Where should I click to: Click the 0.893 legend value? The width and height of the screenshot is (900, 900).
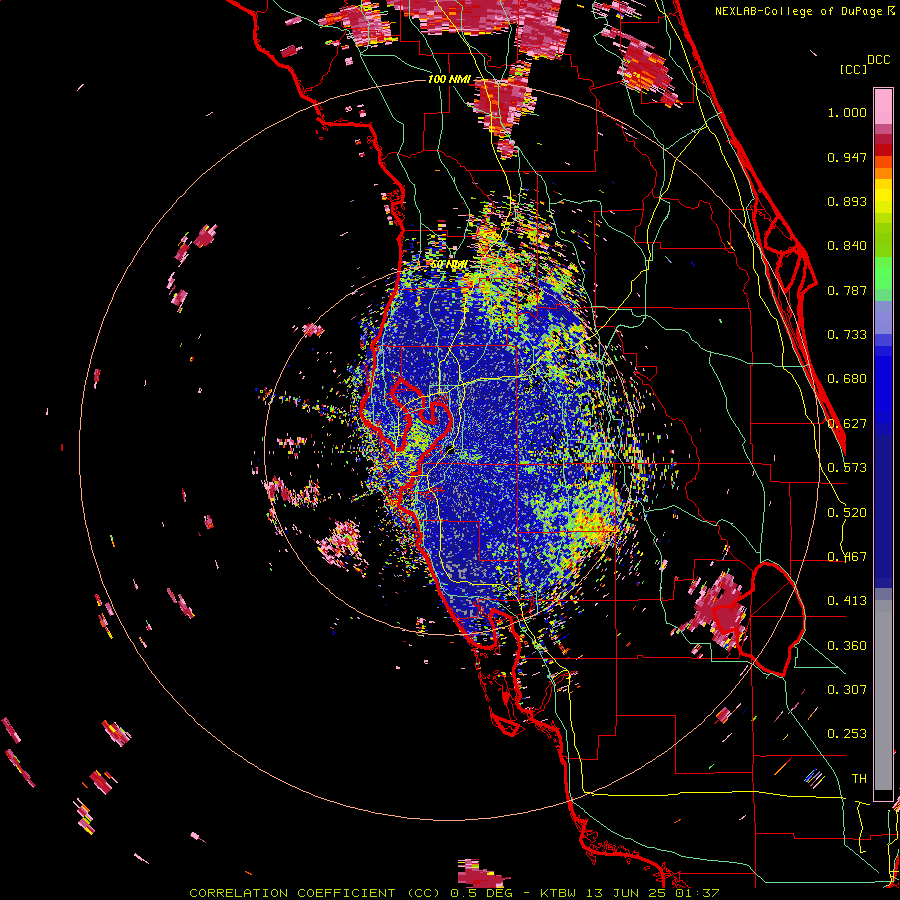click(847, 201)
